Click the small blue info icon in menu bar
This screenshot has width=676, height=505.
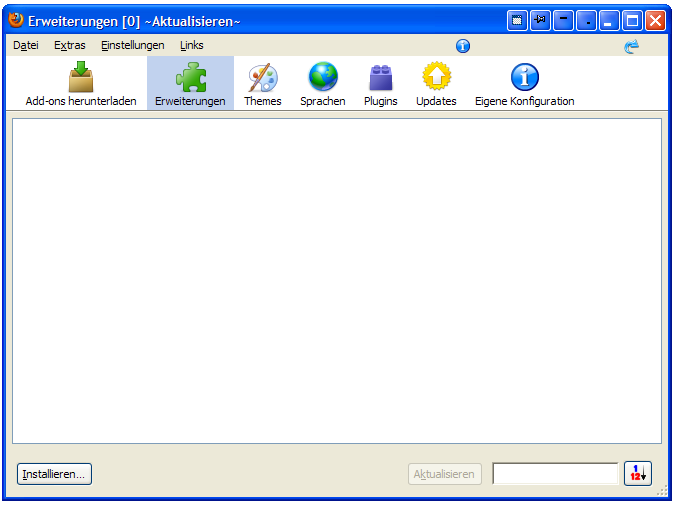(x=463, y=46)
